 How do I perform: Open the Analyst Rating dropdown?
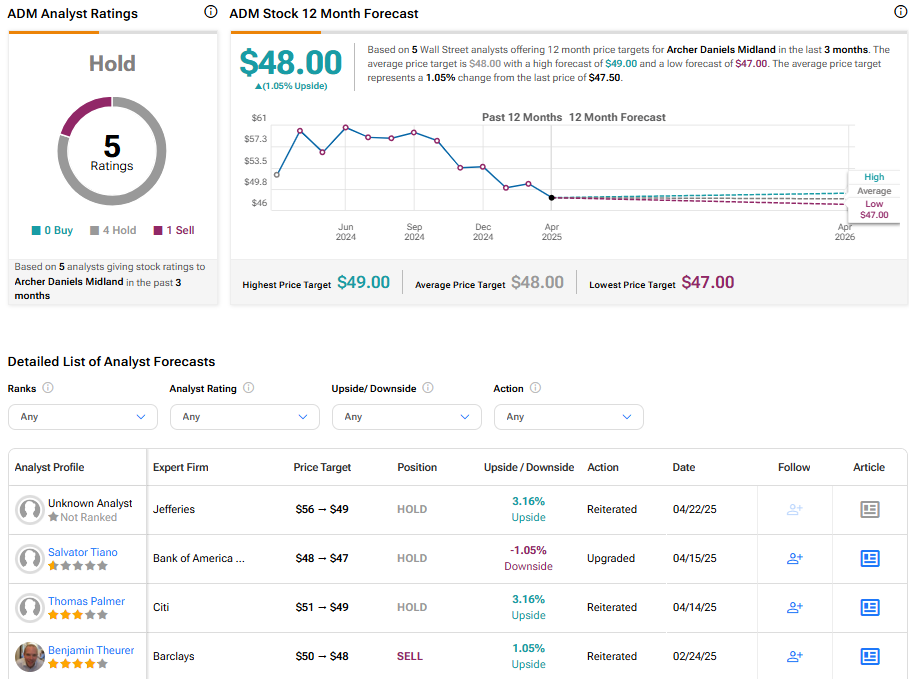[x=245, y=417]
